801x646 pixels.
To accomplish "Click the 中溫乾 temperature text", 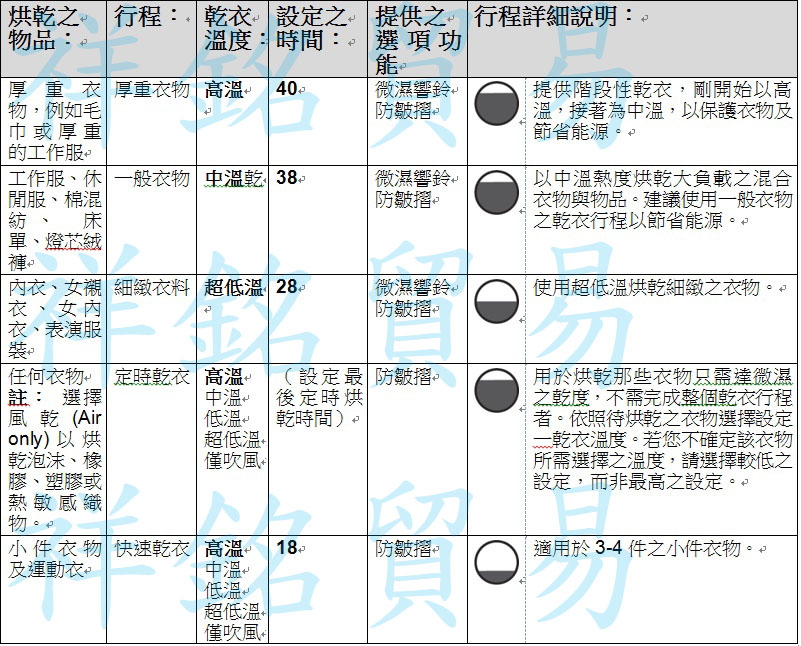I will click(233, 178).
